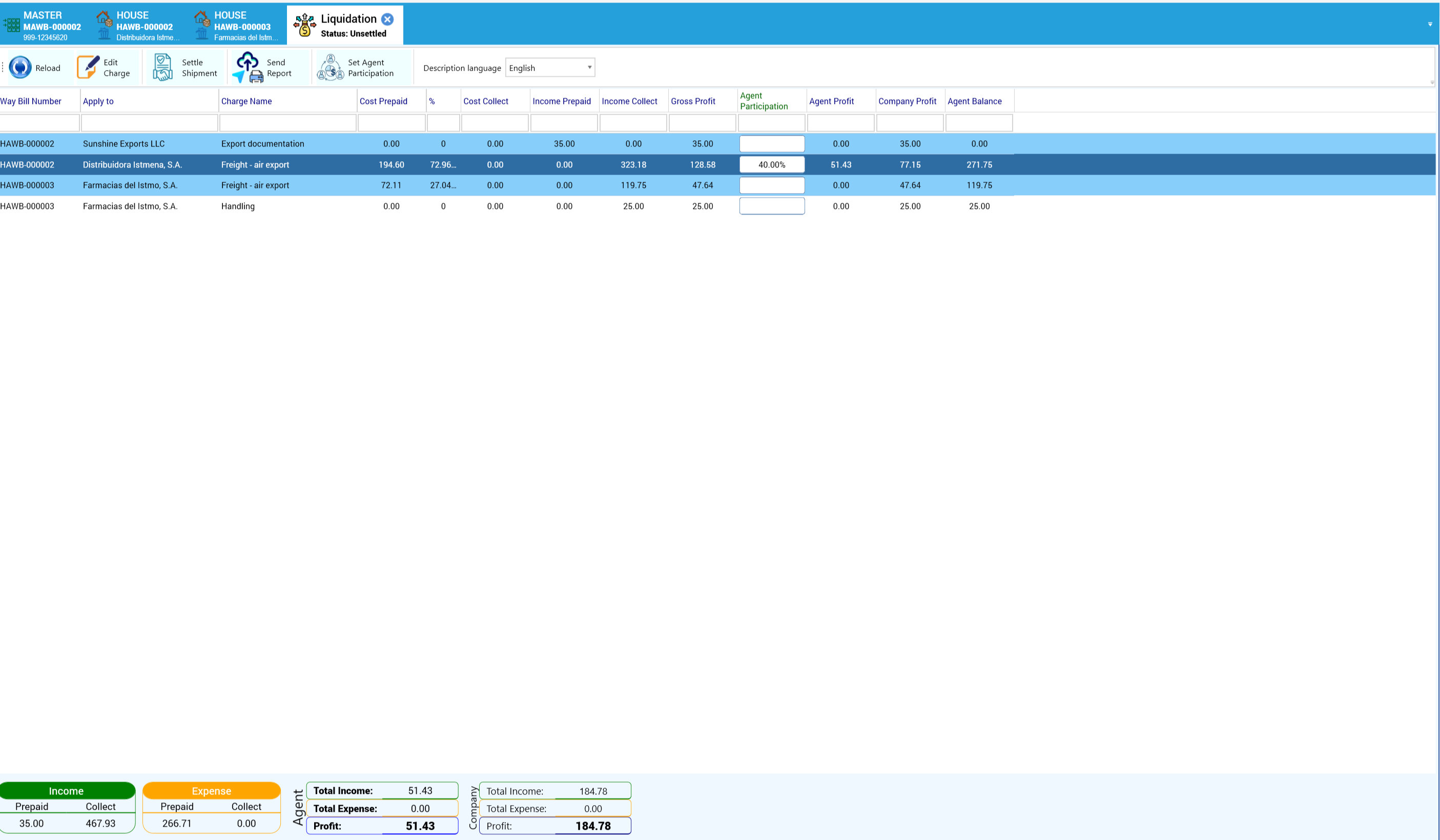The image size is (1440, 840).
Task: Expand tab list overflow arrow
Action: (1430, 24)
